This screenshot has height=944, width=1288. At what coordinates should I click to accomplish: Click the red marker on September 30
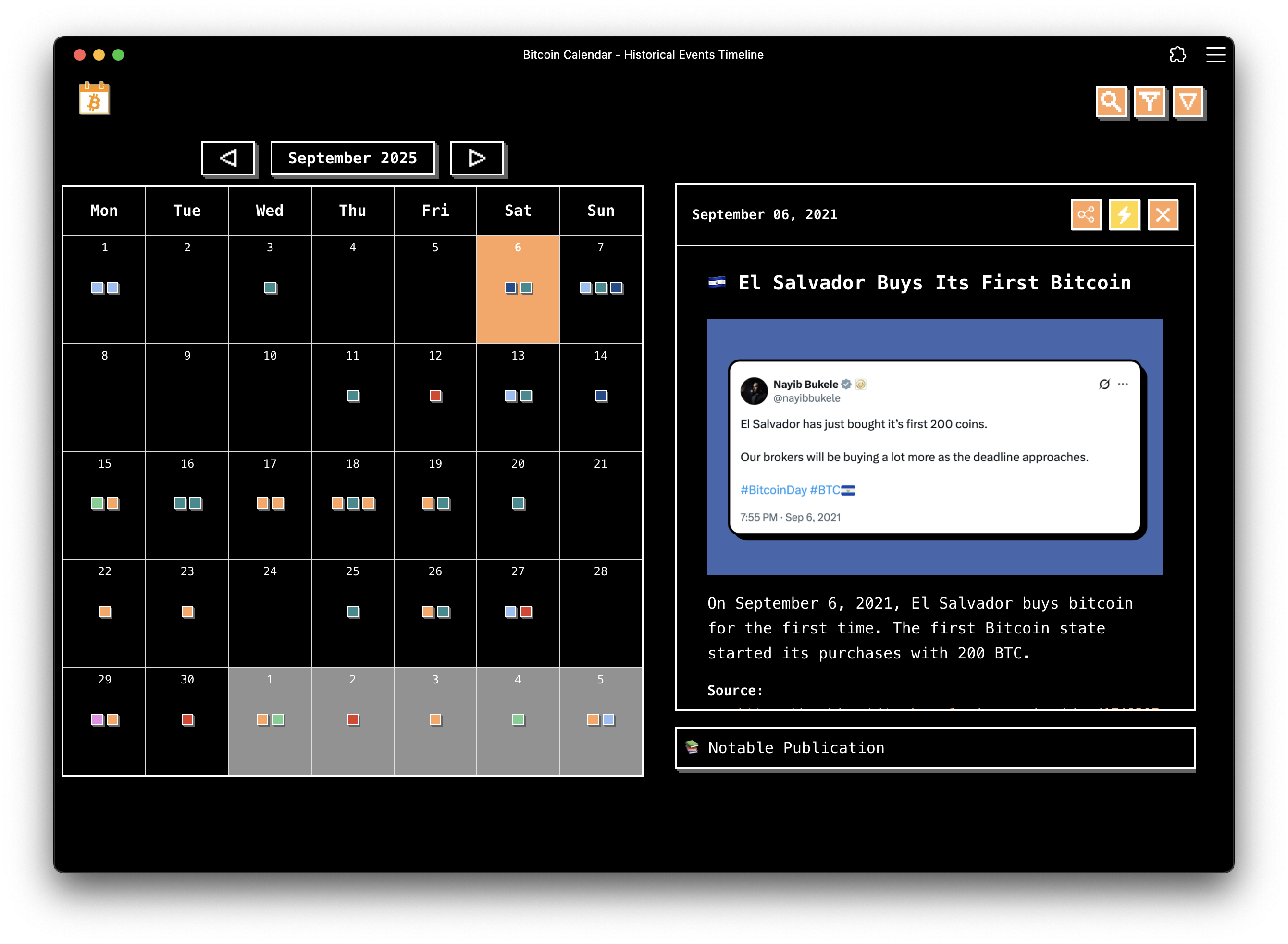click(x=187, y=720)
